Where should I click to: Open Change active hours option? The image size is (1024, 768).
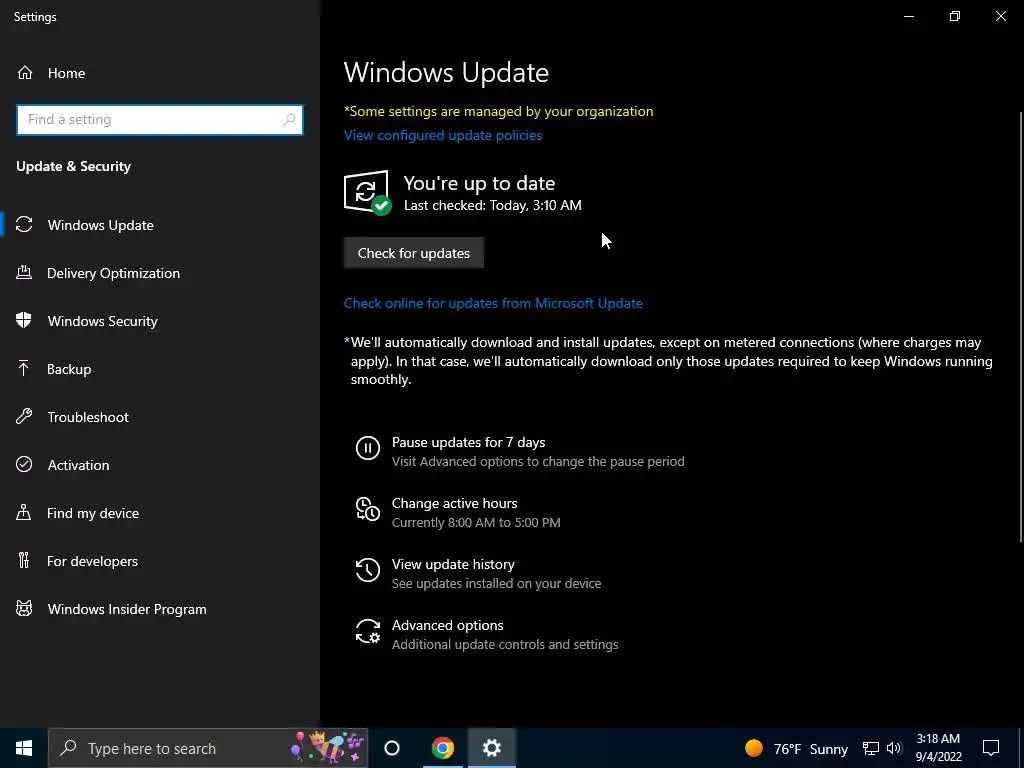pos(458,512)
